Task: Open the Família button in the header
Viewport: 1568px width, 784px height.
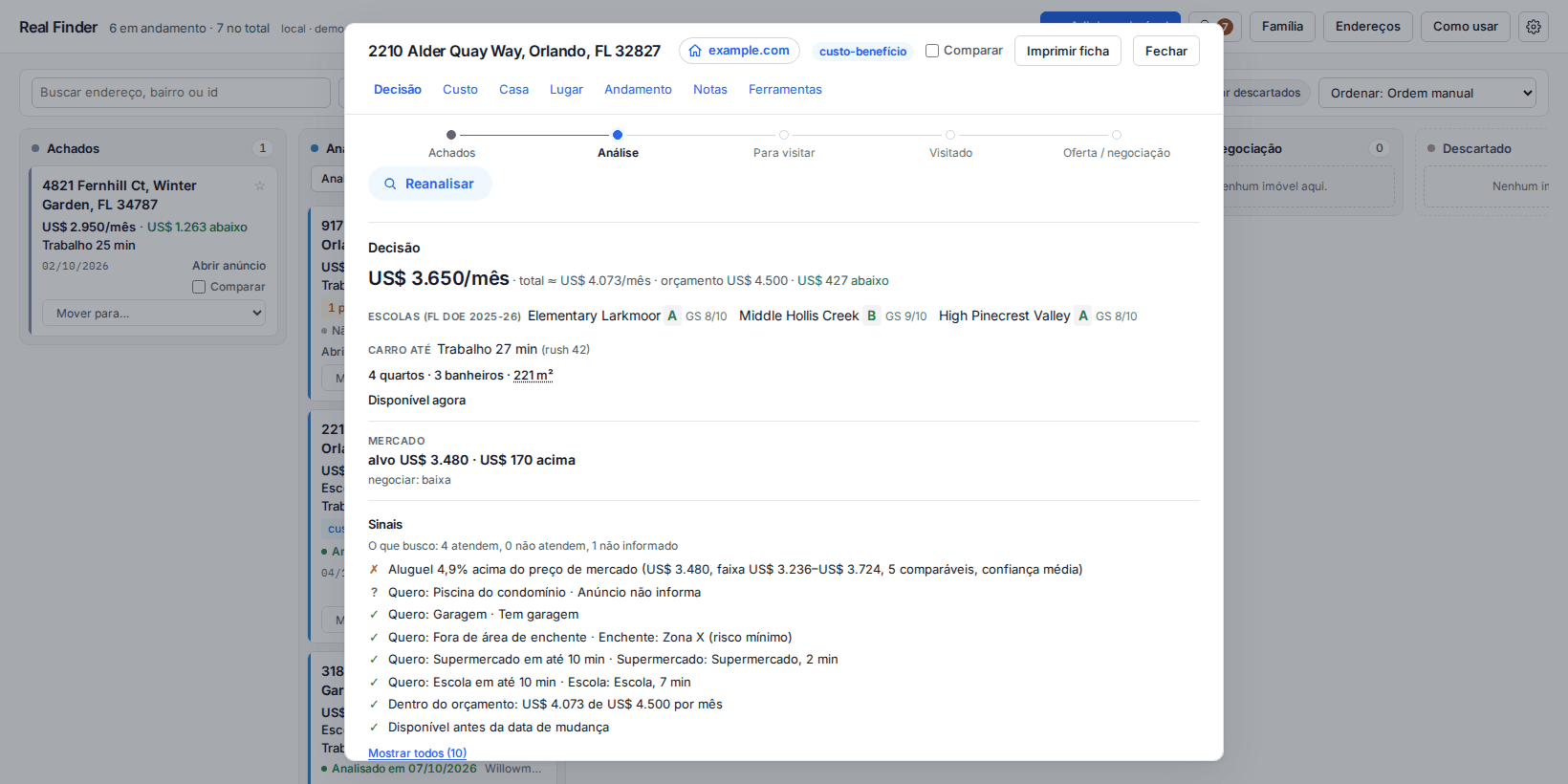Action: [x=1282, y=27]
